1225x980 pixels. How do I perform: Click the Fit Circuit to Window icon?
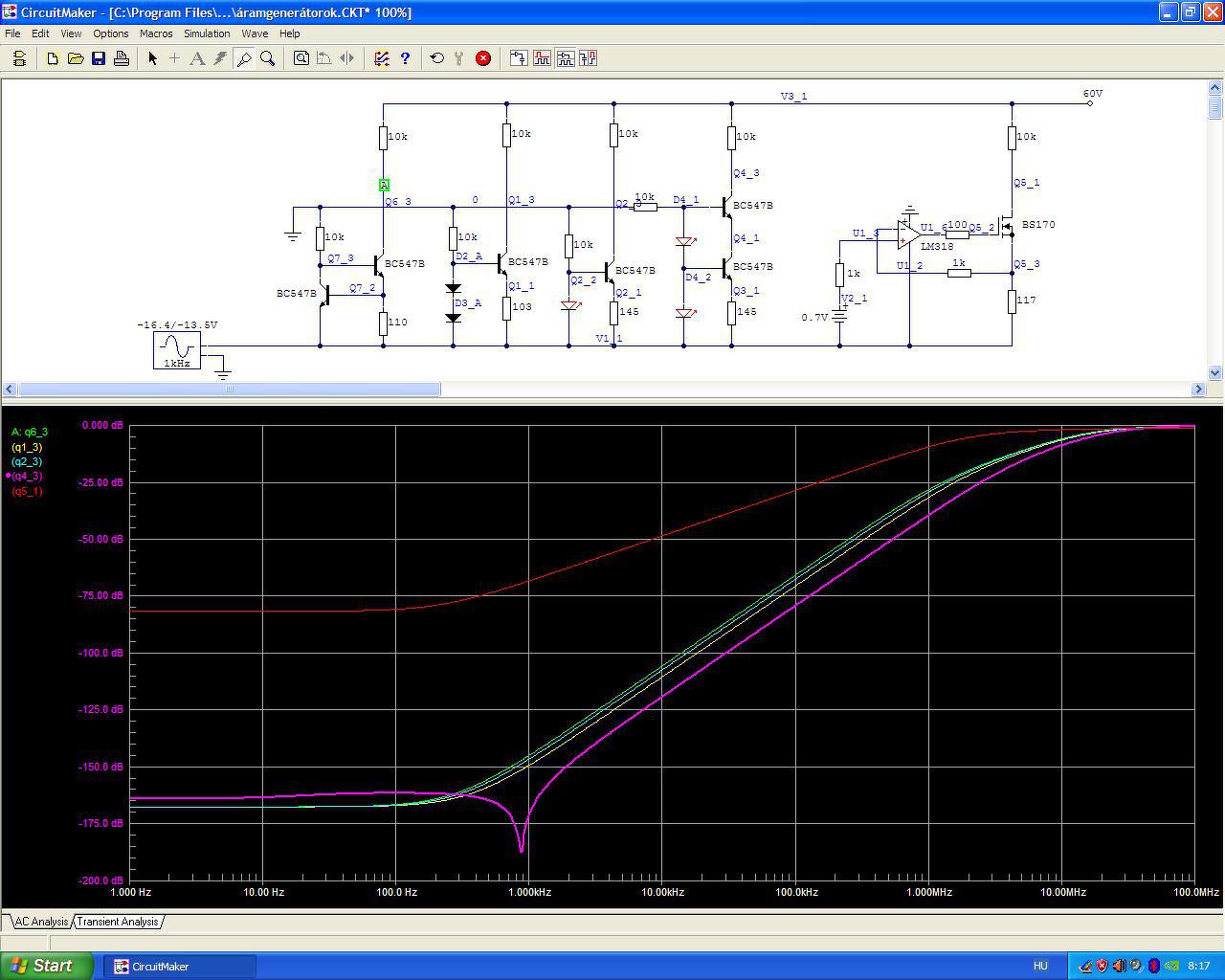click(x=301, y=58)
